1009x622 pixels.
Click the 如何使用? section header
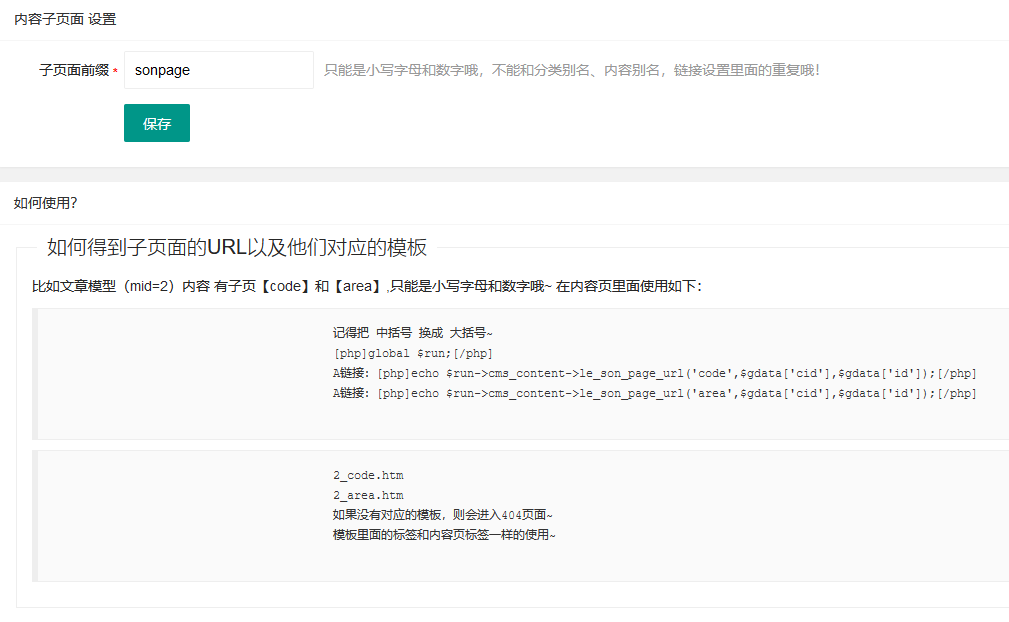pos(46,203)
